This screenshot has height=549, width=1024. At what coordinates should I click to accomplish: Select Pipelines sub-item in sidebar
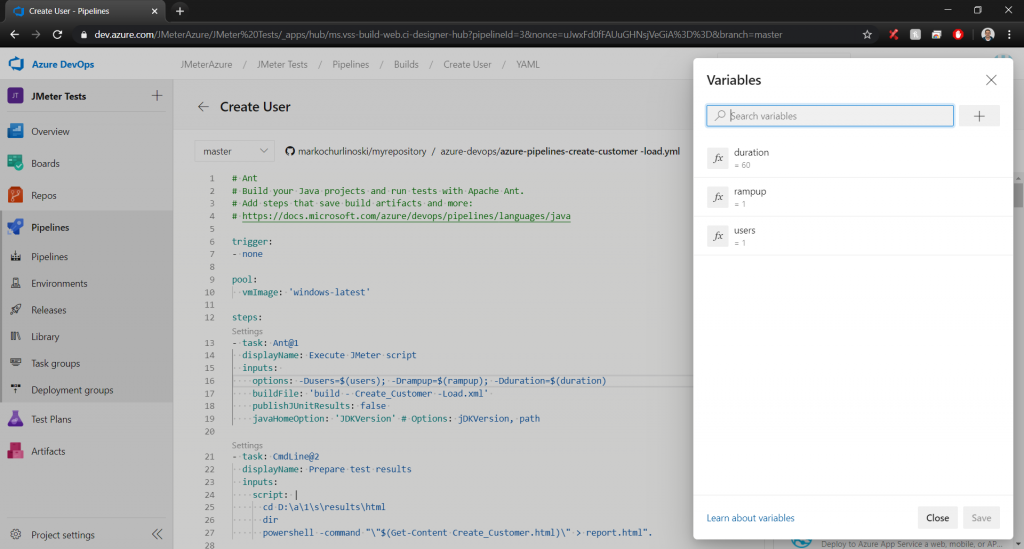click(x=50, y=257)
